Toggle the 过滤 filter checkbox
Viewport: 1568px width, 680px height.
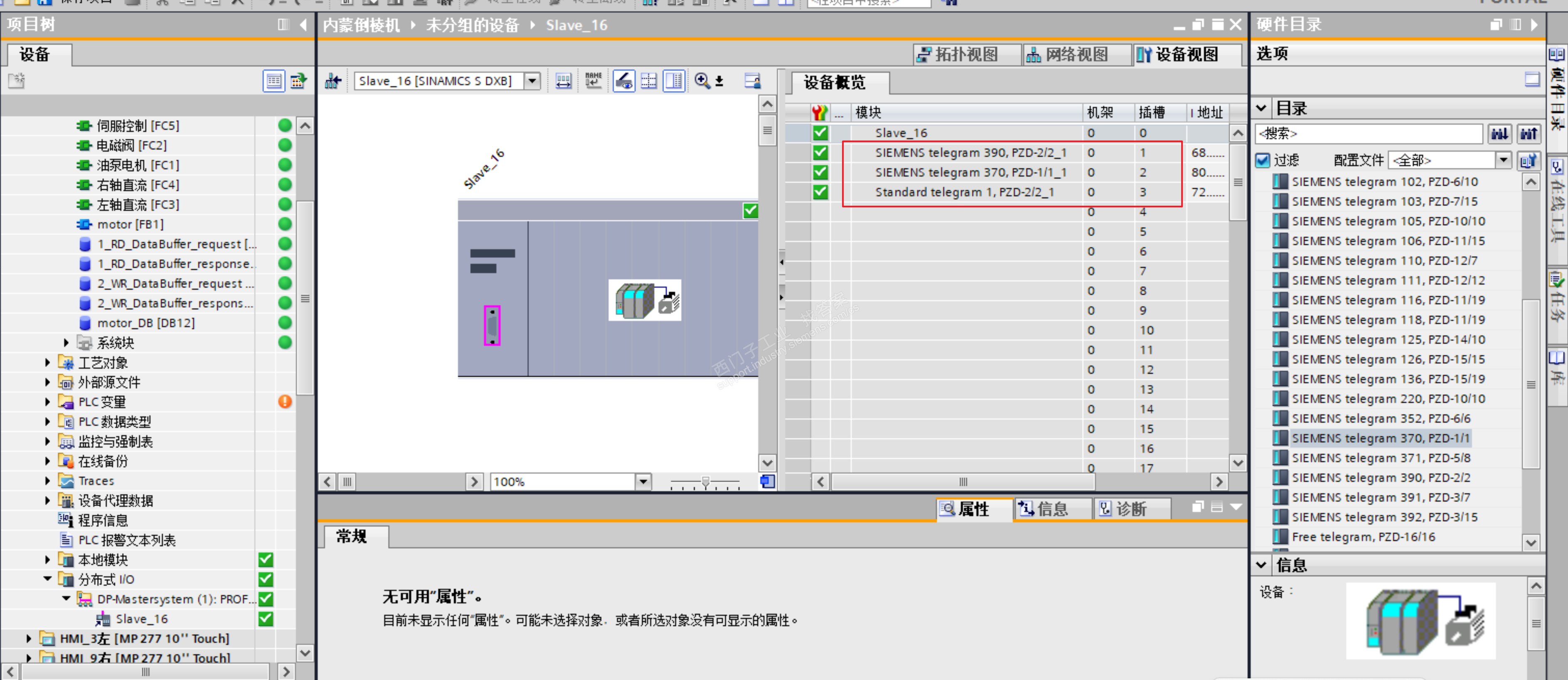pyautogui.click(x=1263, y=160)
